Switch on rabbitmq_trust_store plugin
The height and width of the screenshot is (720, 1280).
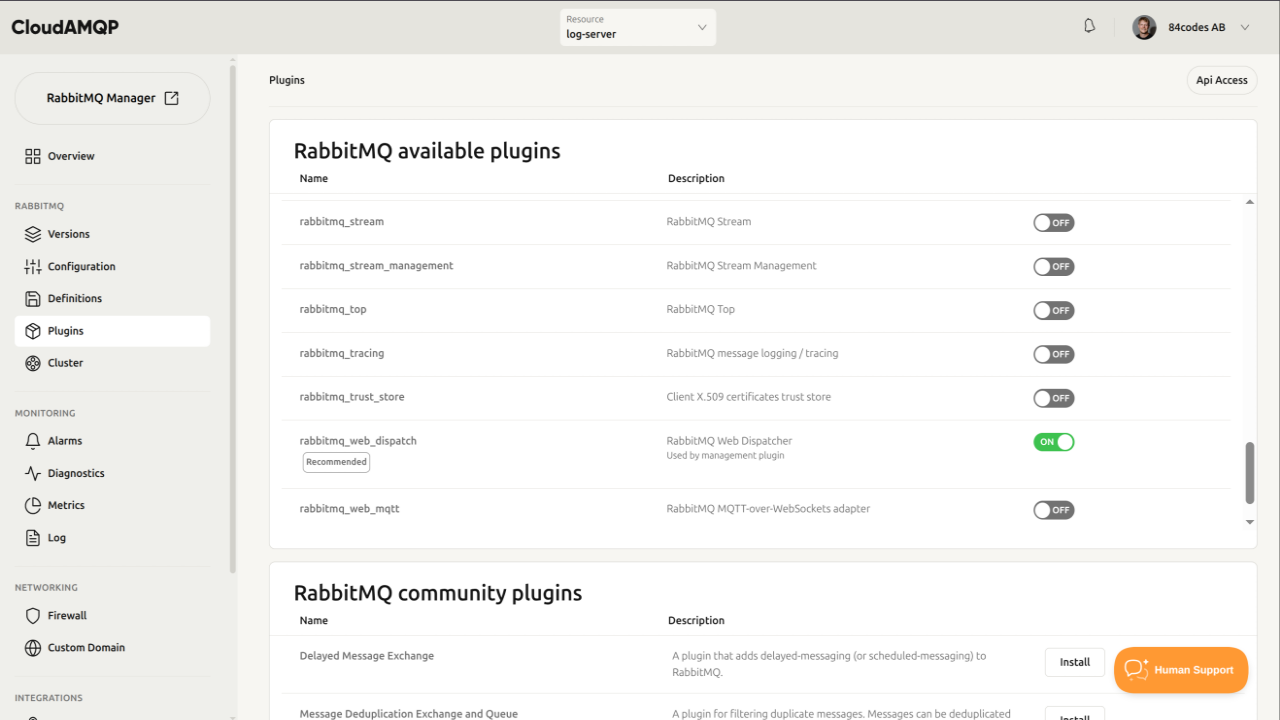tap(1054, 398)
